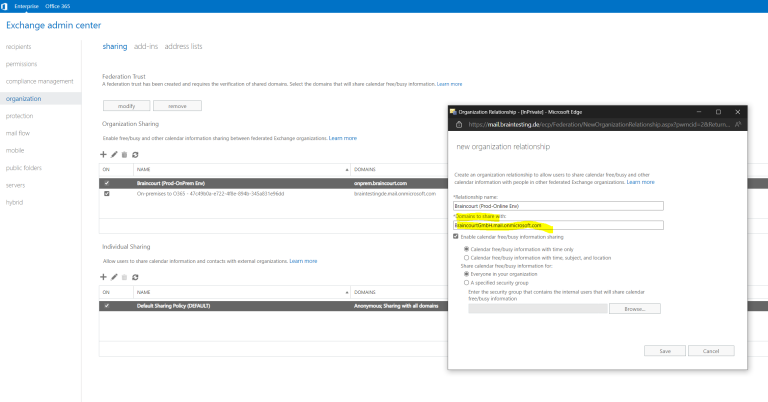
Task: Open the add-ins tab
Action: (x=146, y=47)
